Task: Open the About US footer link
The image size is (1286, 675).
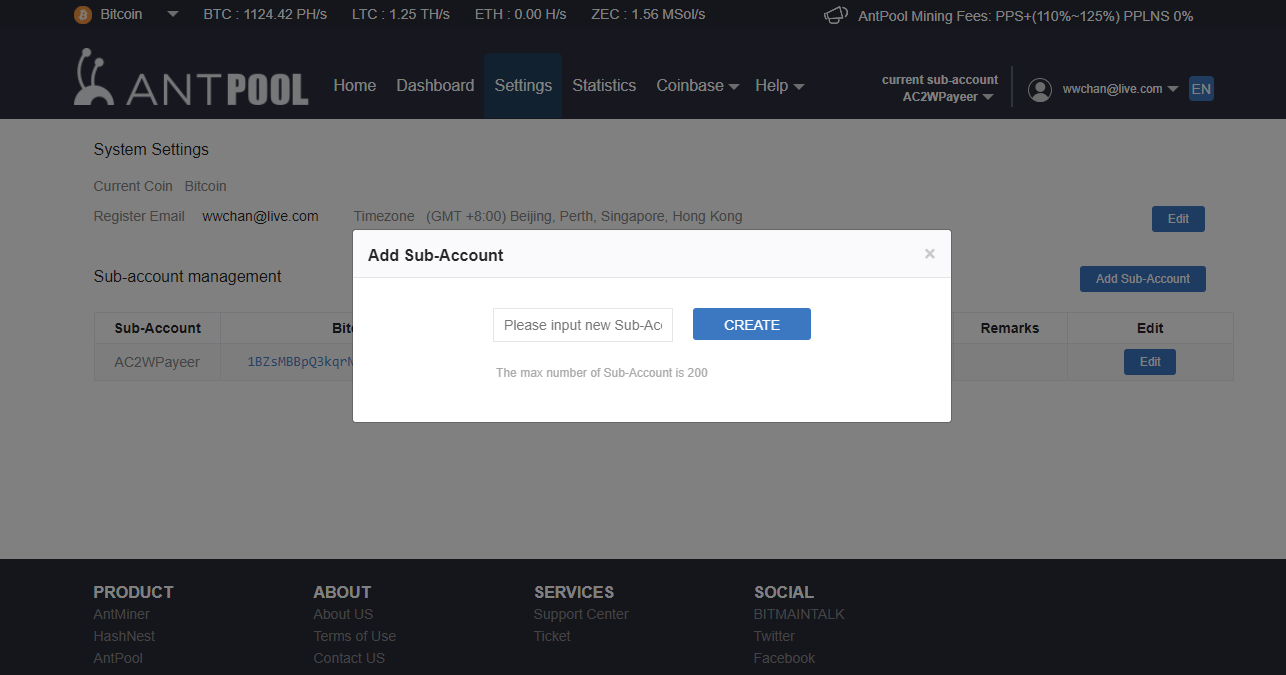Action: pos(343,614)
